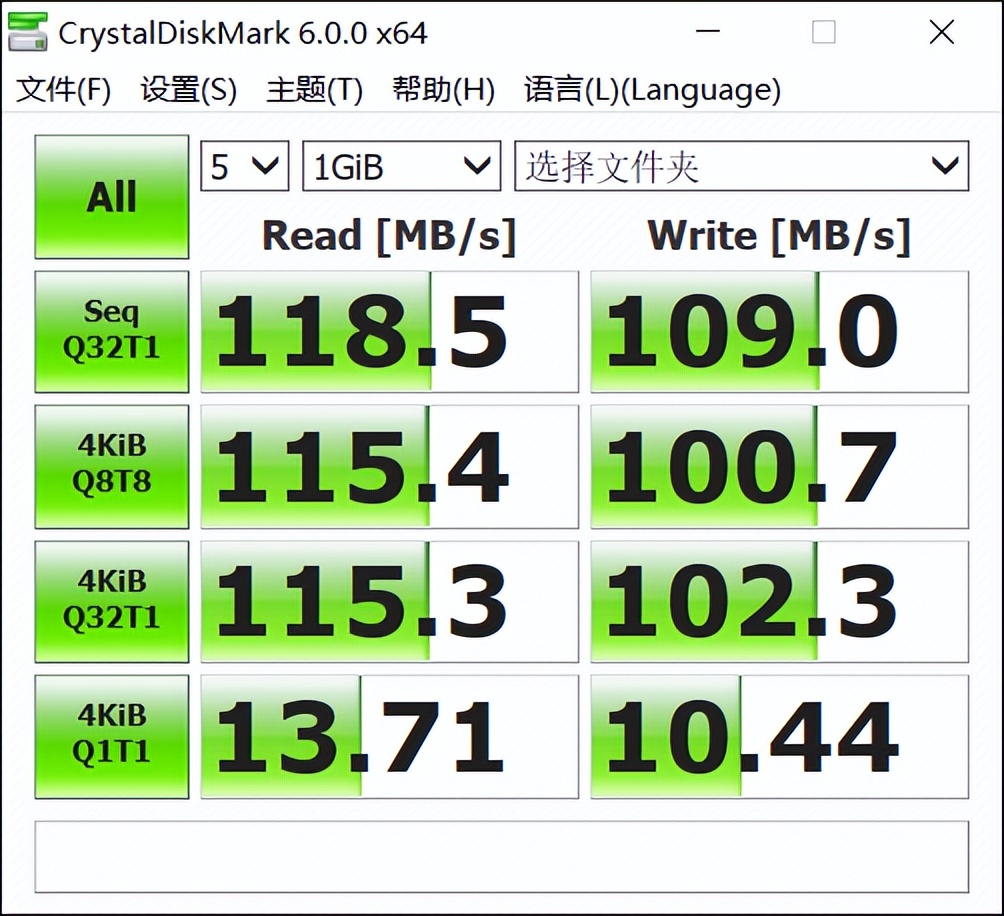Start the 4KiB Q32T1 test

110,600
